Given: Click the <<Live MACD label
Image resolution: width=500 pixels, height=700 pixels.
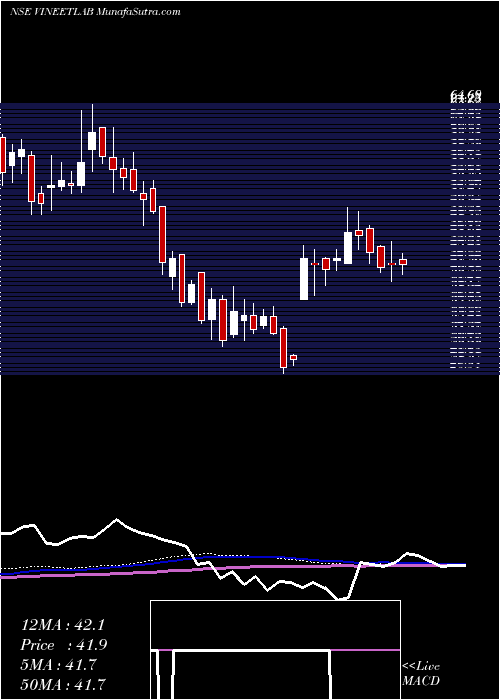Looking at the screenshot, I should (x=421, y=673).
